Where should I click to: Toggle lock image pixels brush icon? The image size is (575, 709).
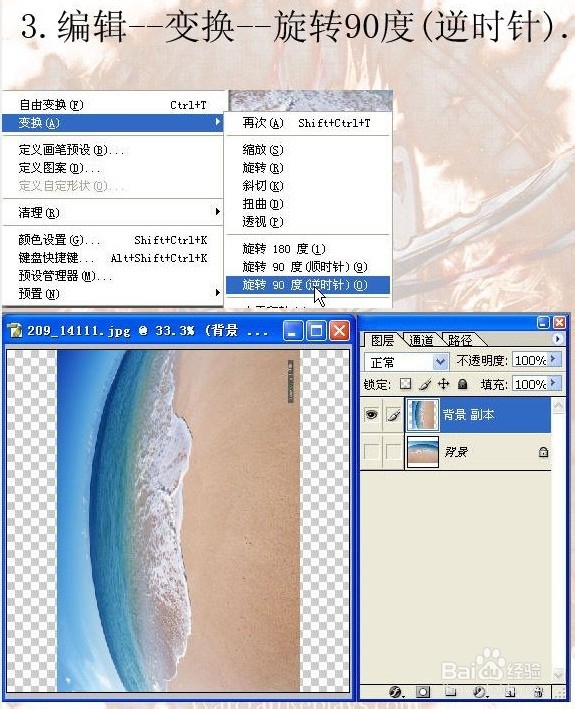(x=424, y=384)
